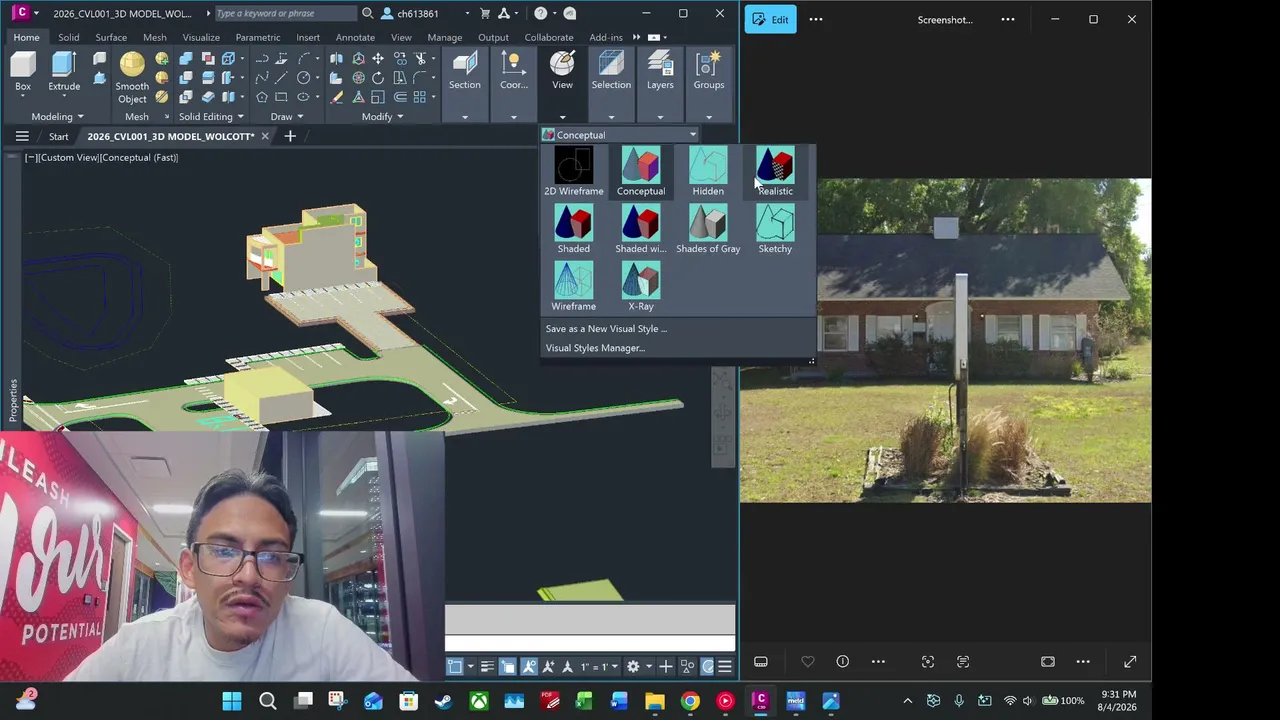
Task: Apply the X-Ray visual style
Action: (641, 287)
